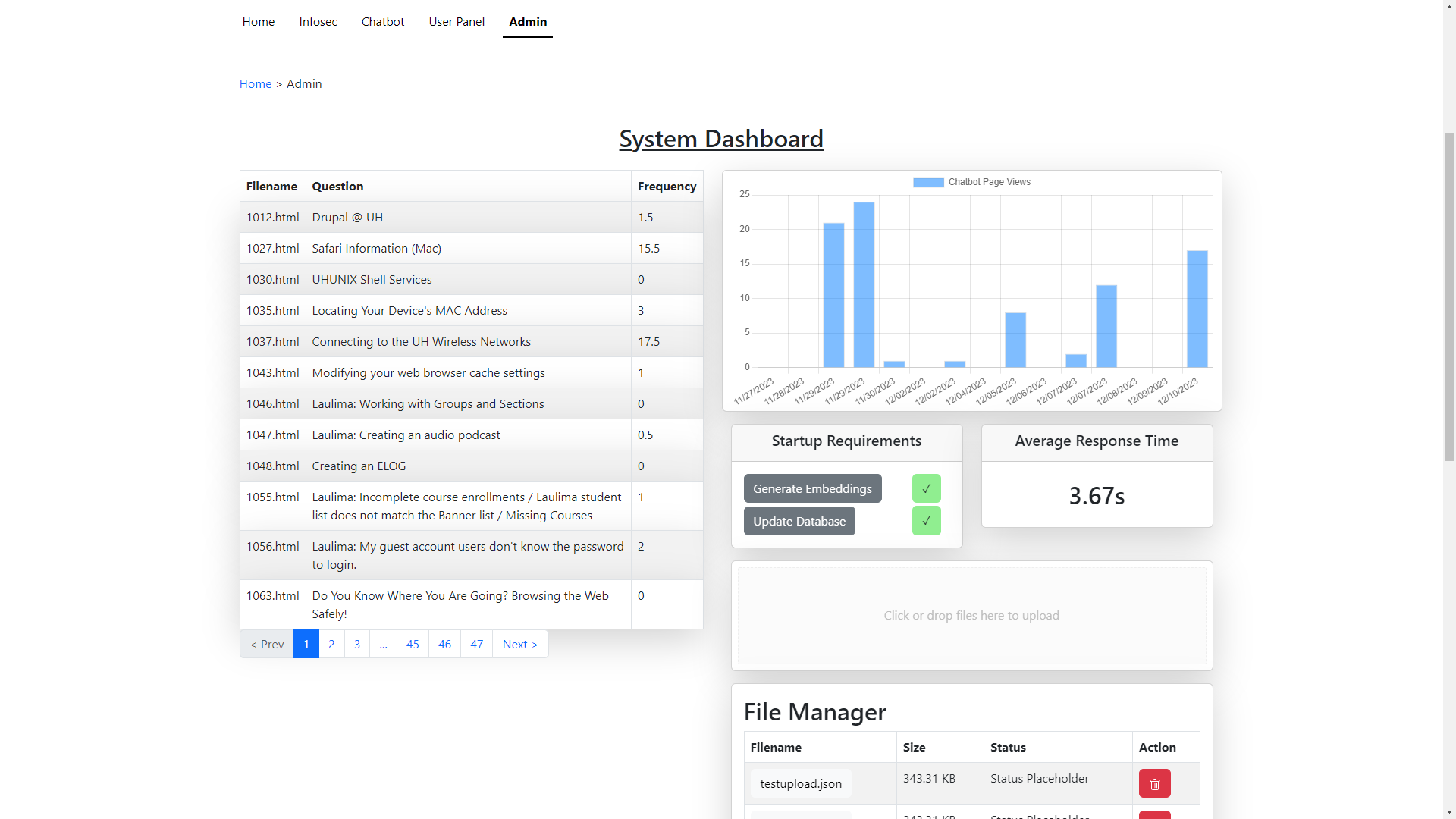This screenshot has width=1456, height=819.
Task: Expand to page 47 in pagination
Action: pos(476,643)
